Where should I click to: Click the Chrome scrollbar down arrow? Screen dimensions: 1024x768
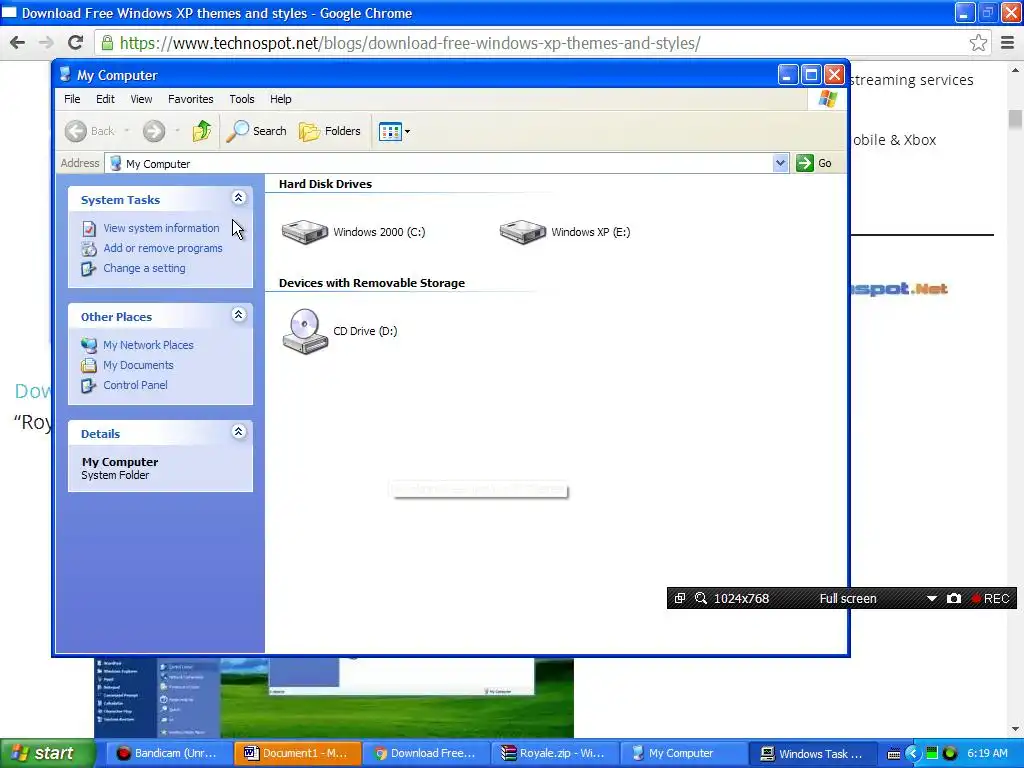tap(1015, 729)
